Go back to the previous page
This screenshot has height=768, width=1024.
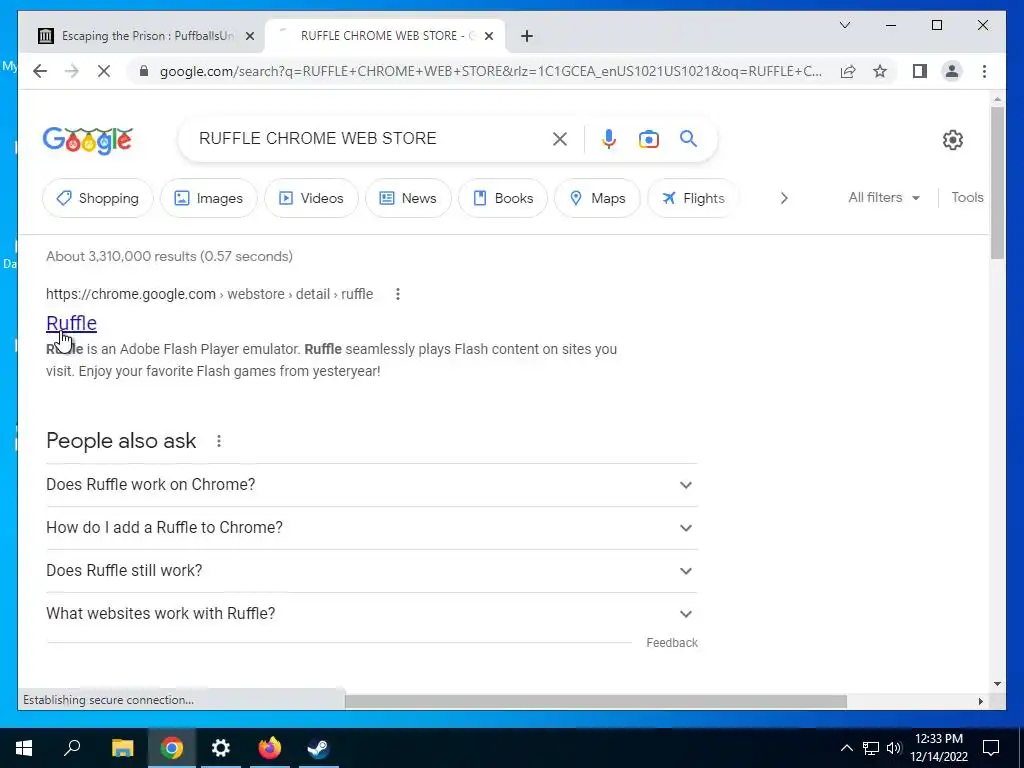40,71
